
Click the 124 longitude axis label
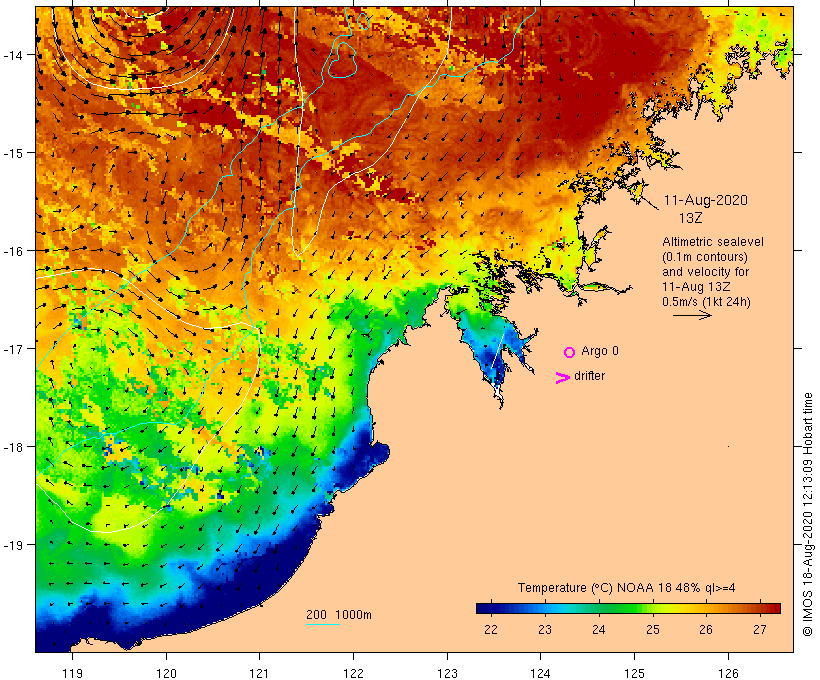click(x=541, y=673)
